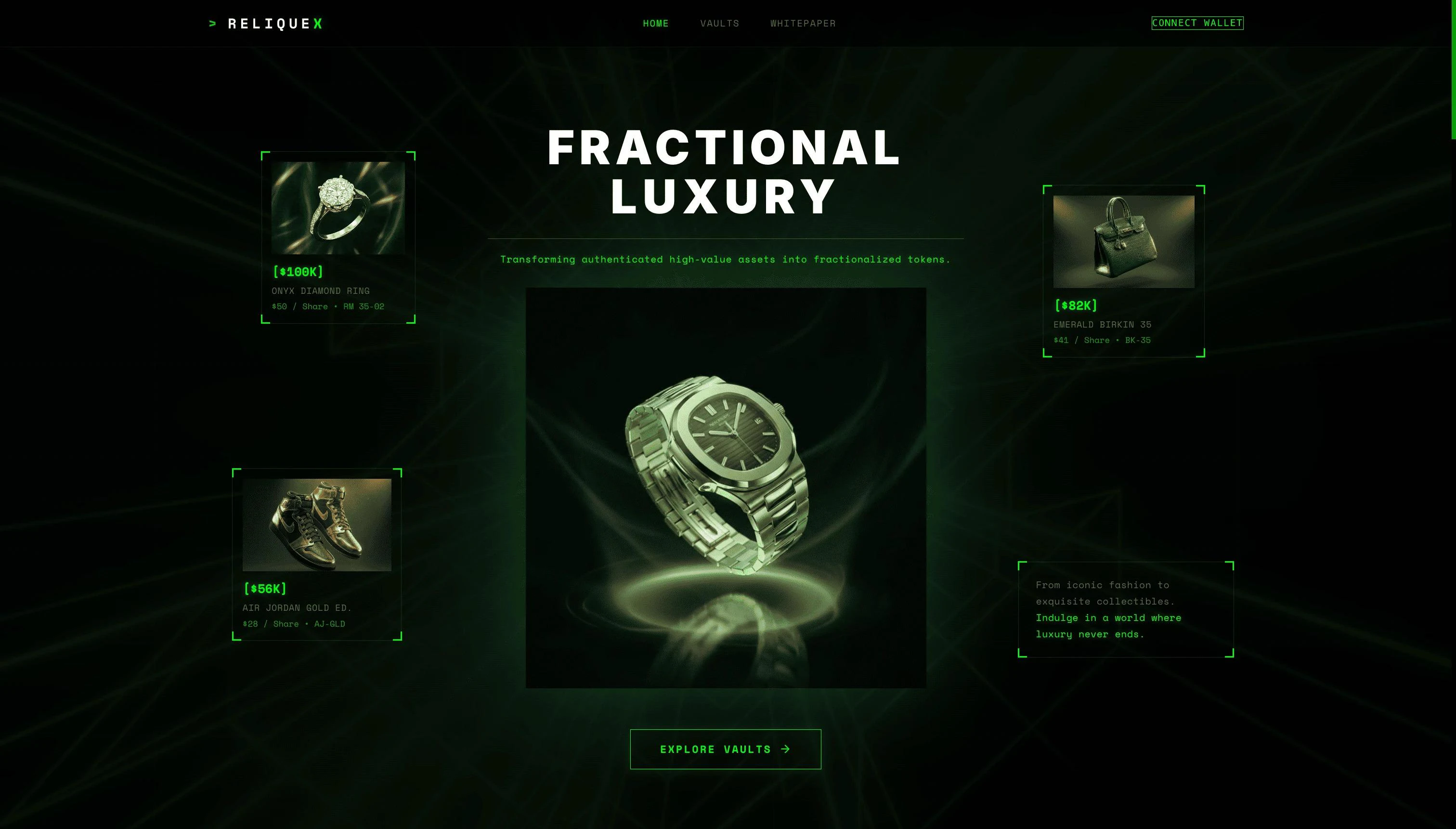1456x829 pixels.
Task: Select the $82K price label
Action: pyautogui.click(x=1075, y=305)
